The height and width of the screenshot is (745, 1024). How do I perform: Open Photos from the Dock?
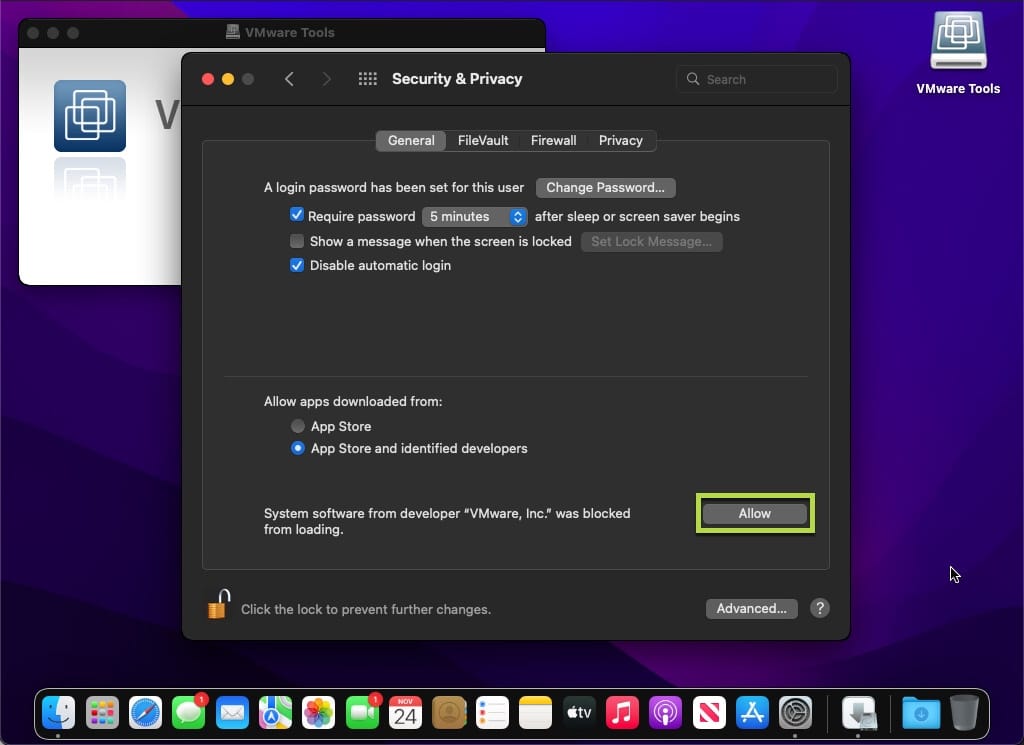pyautogui.click(x=319, y=712)
